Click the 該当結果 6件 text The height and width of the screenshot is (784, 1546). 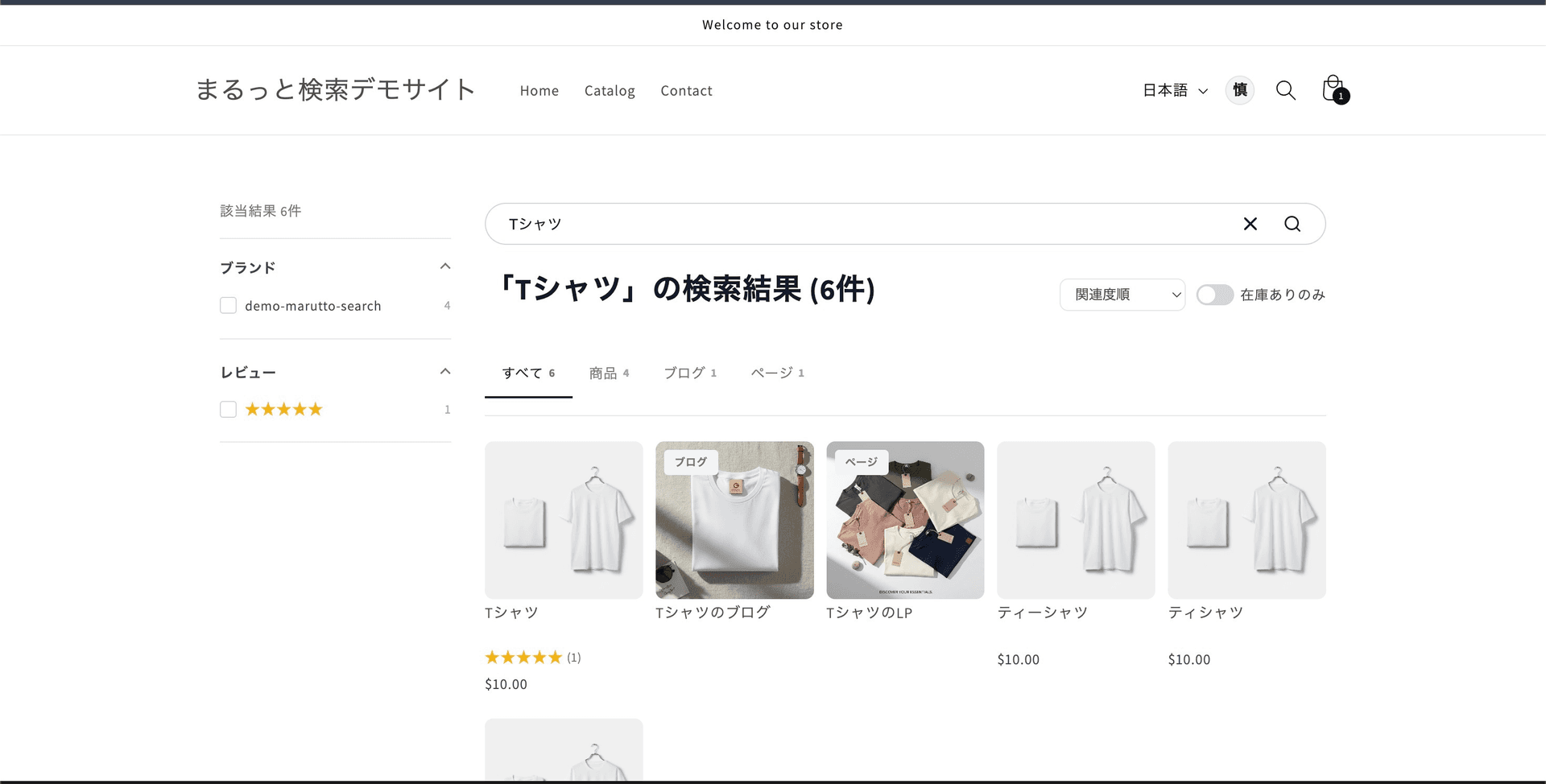(x=261, y=211)
